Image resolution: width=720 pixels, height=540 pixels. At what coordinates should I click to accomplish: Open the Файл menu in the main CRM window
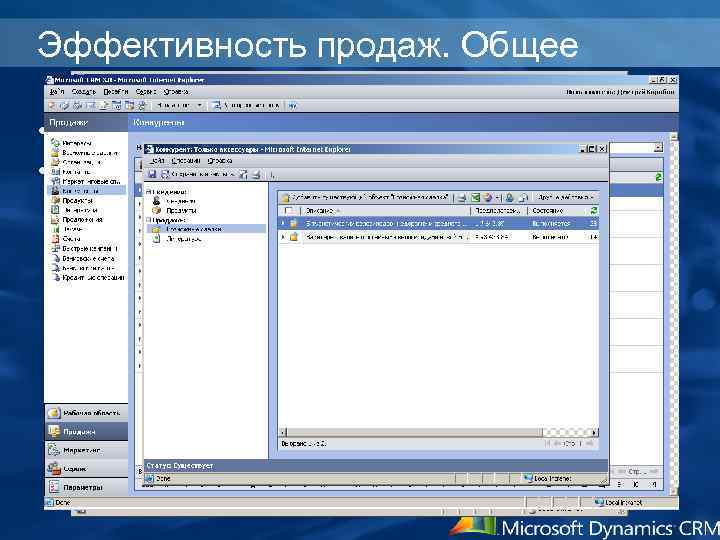click(x=56, y=92)
